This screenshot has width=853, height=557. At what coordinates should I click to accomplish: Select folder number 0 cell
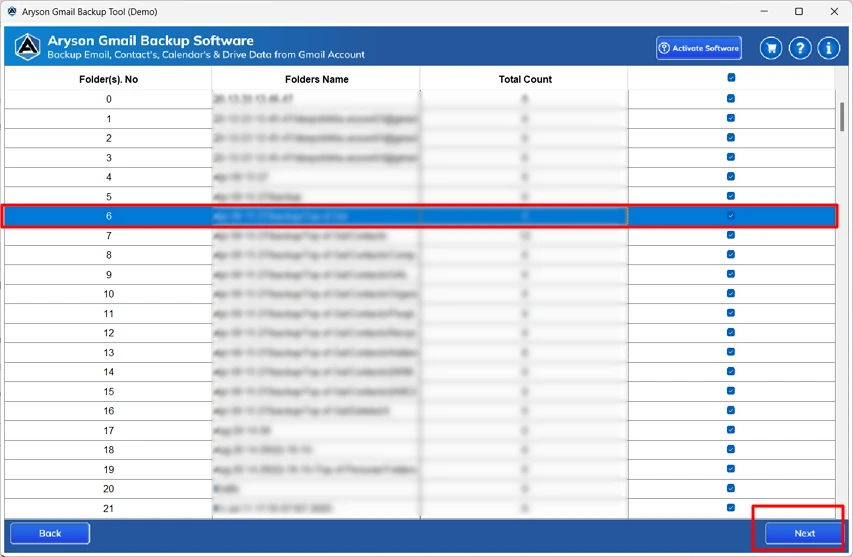[x=108, y=99]
